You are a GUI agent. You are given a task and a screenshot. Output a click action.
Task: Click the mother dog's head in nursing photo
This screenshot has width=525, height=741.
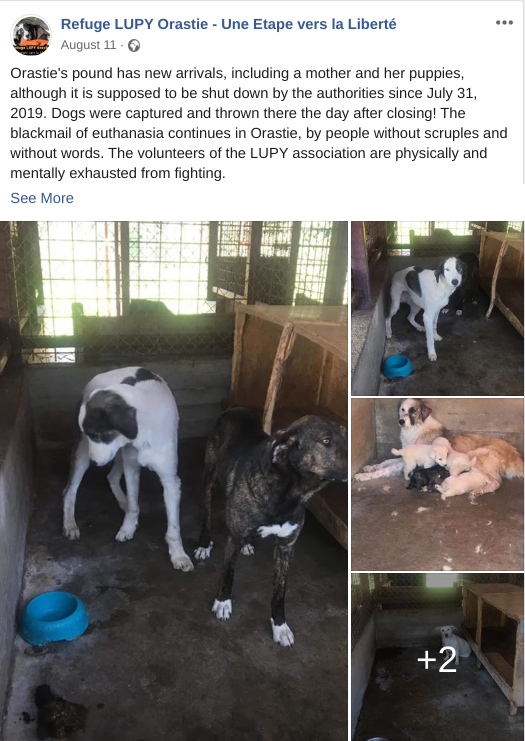[415, 416]
